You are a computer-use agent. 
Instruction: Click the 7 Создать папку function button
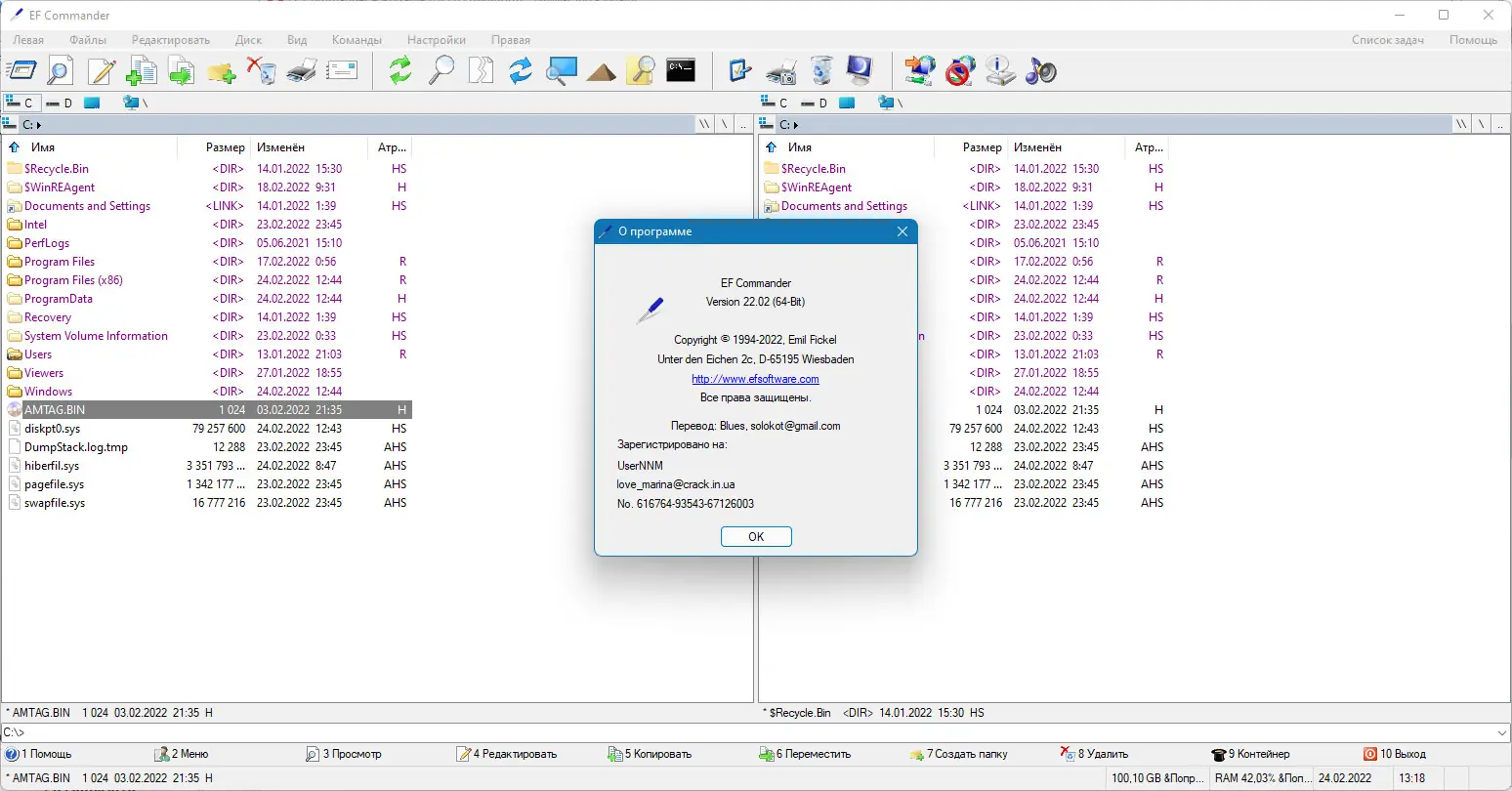958,754
